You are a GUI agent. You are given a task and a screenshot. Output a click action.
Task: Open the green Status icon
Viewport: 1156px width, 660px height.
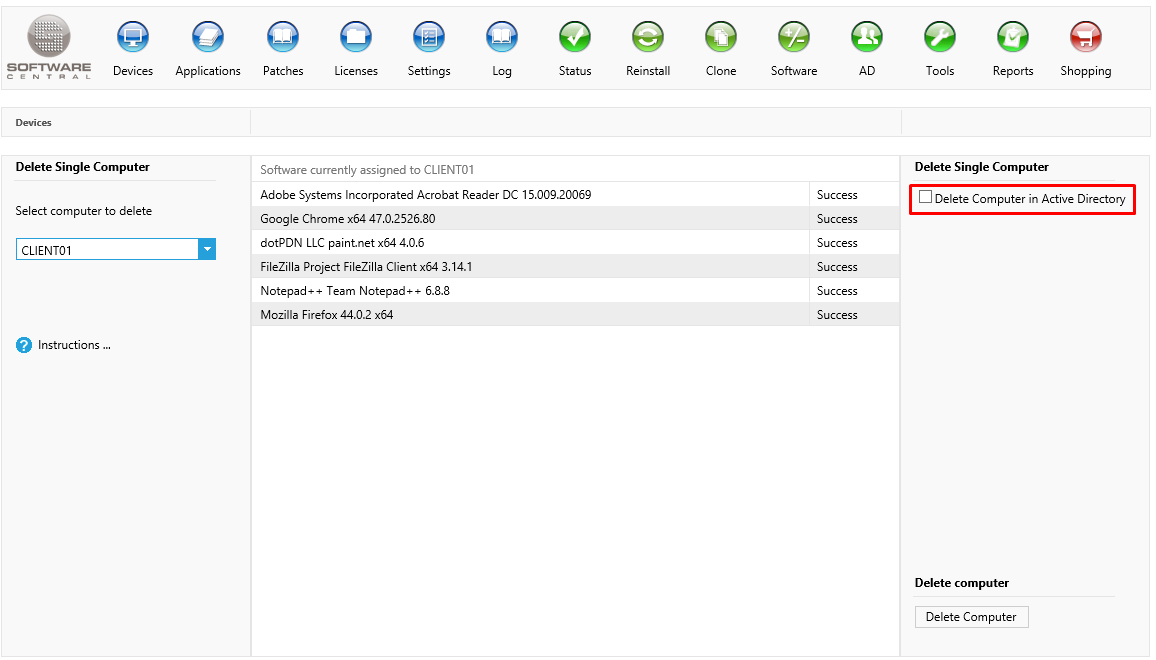pyautogui.click(x=575, y=38)
